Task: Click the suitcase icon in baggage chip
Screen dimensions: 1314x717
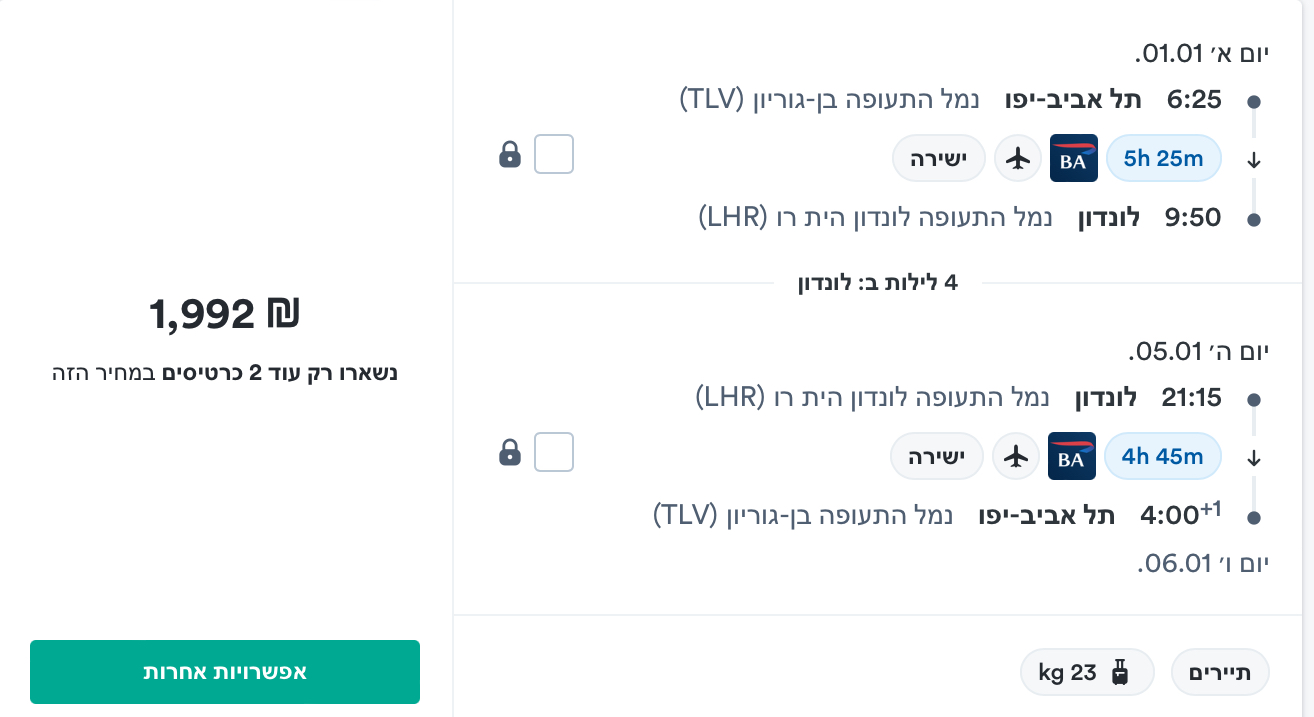Action: 1120,673
